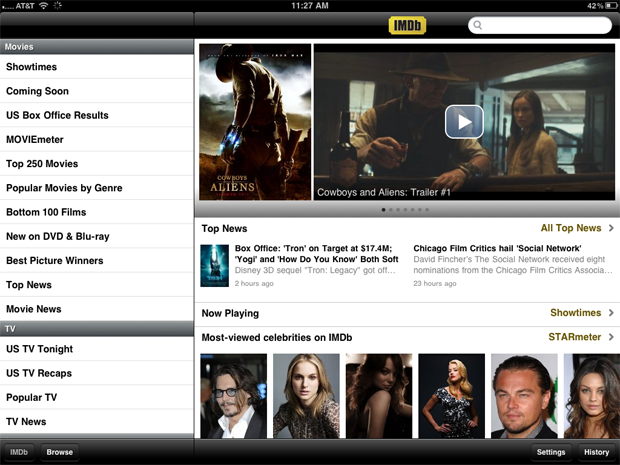Jump to second featured carousel page dot
This screenshot has width=620, height=465.
391,210
